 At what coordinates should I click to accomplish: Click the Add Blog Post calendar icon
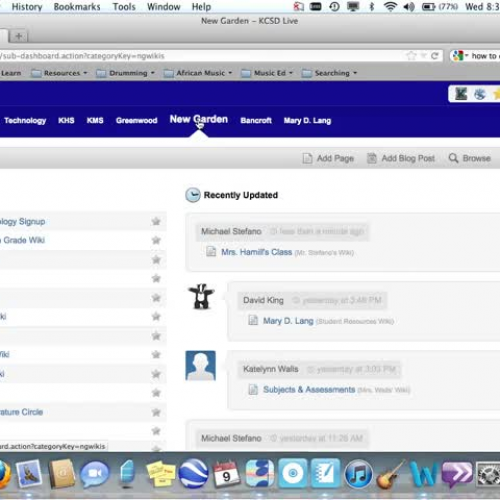(372, 158)
